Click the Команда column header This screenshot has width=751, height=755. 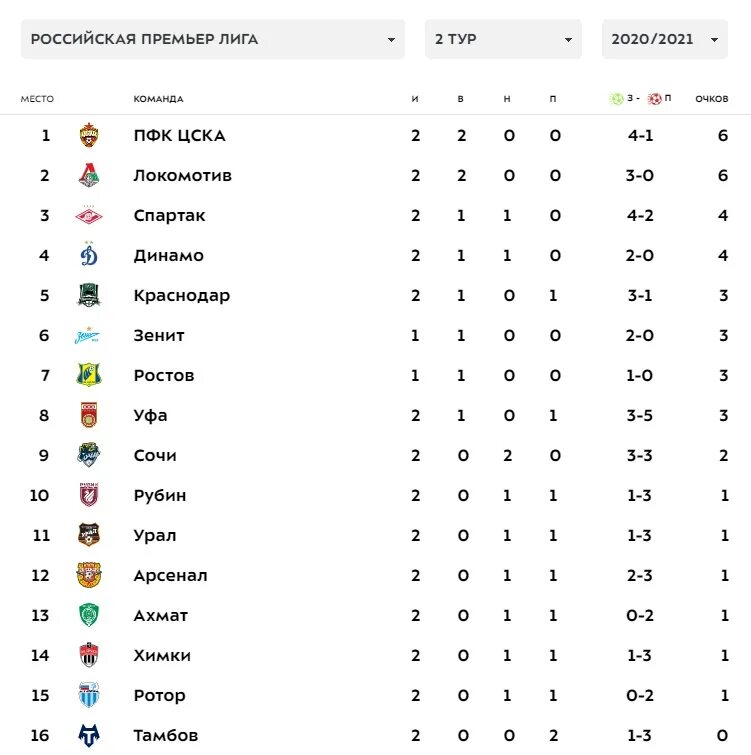pyautogui.click(x=158, y=99)
